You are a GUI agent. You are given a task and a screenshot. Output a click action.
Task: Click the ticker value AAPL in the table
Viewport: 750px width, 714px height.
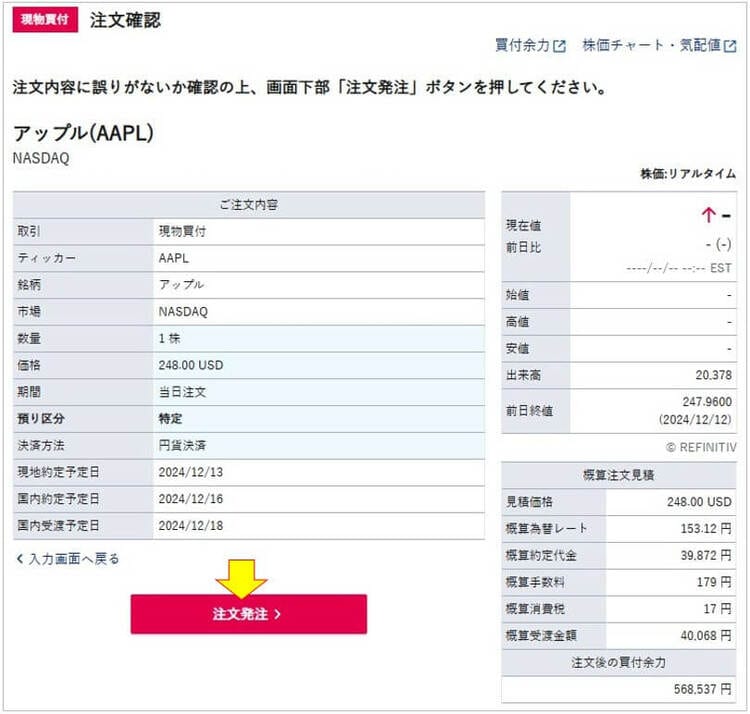(174, 258)
